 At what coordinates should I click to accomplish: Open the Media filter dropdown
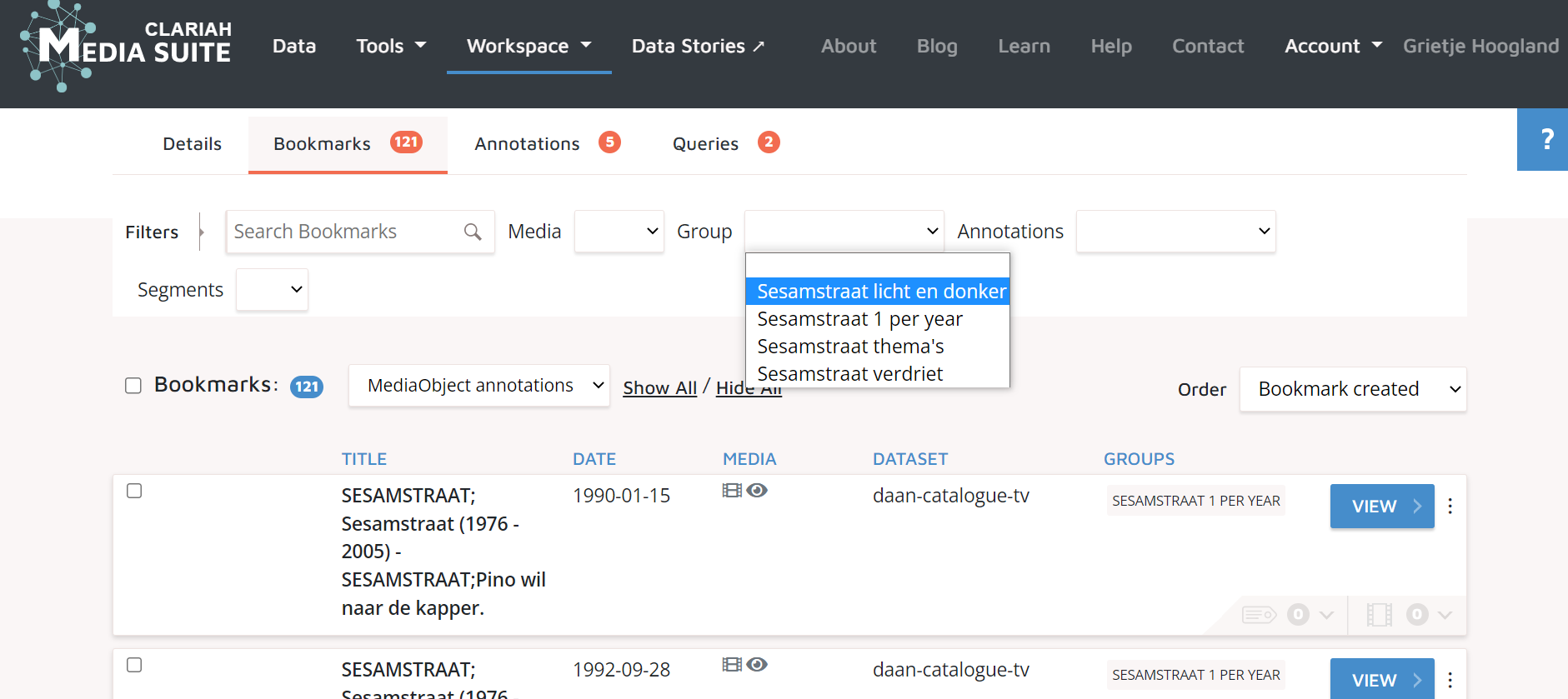619,232
